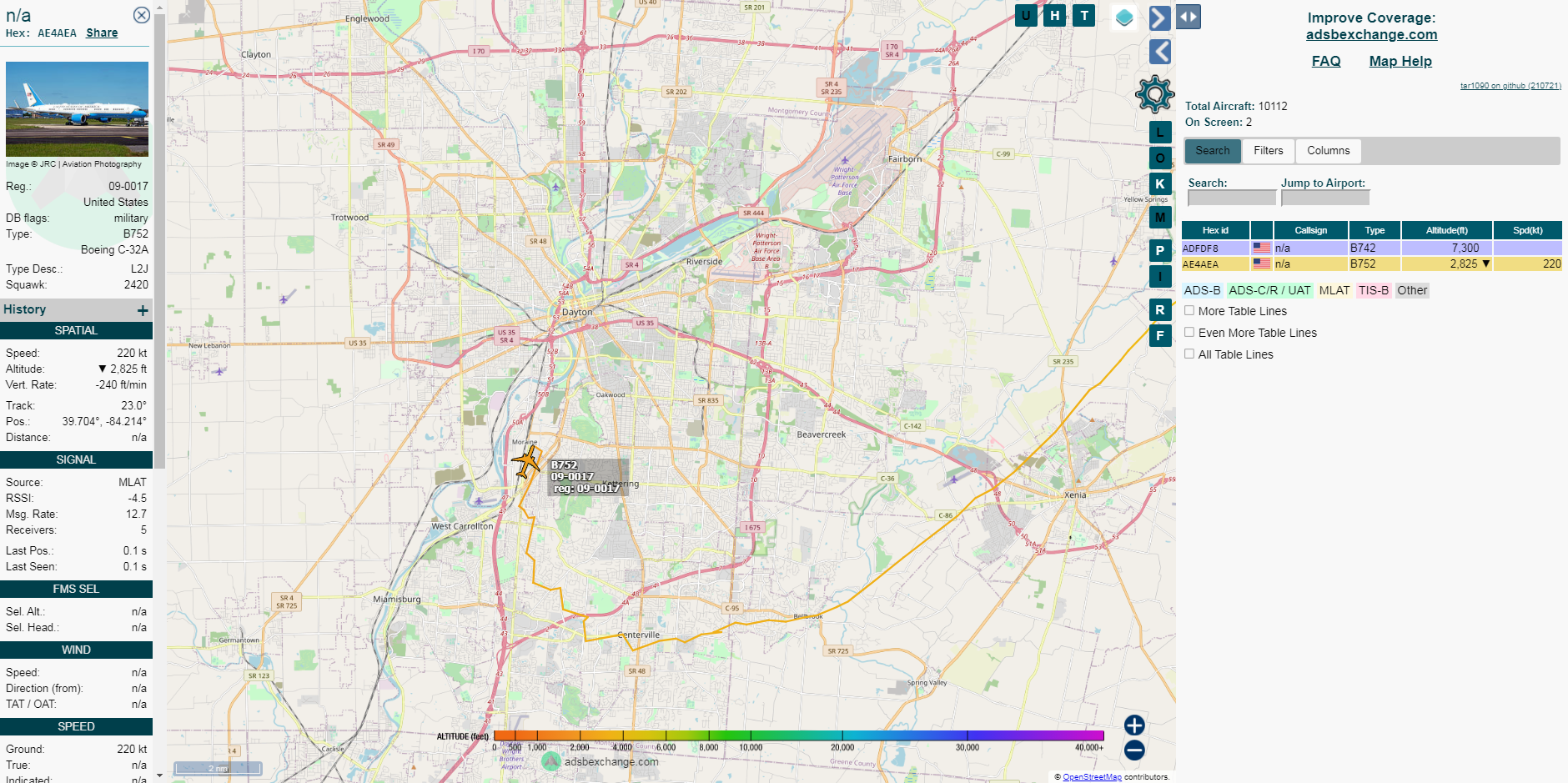Screen dimensions: 1568x783
Task: Open settings gear on map
Action: point(1155,94)
